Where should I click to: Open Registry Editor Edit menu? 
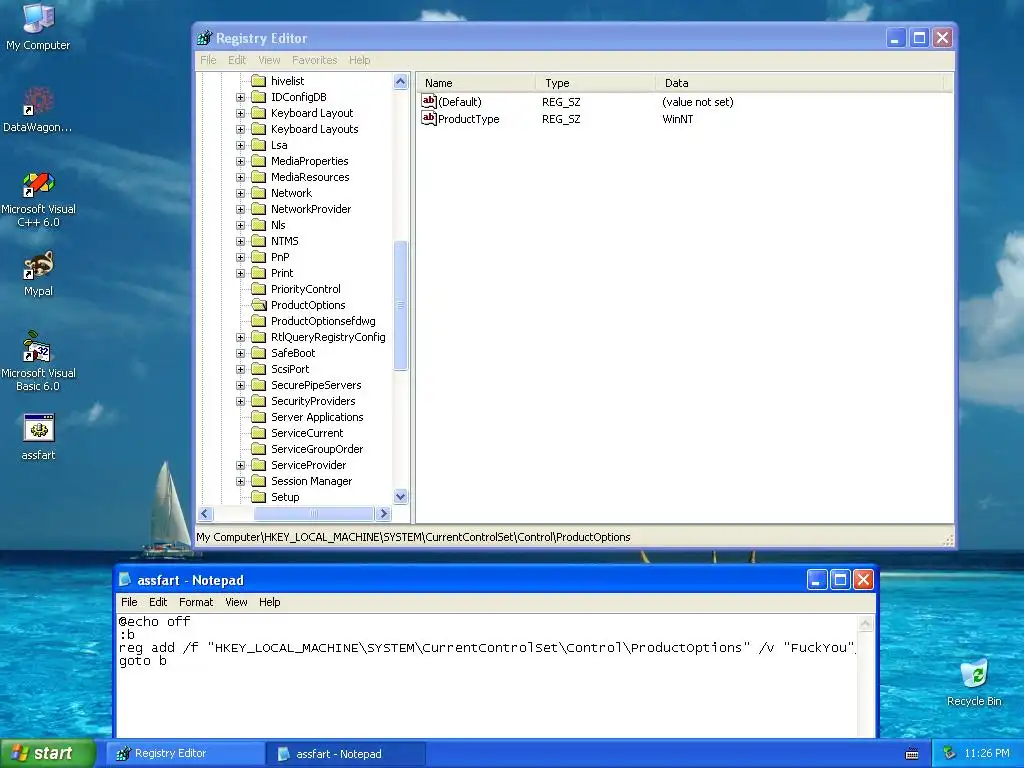pyautogui.click(x=237, y=60)
